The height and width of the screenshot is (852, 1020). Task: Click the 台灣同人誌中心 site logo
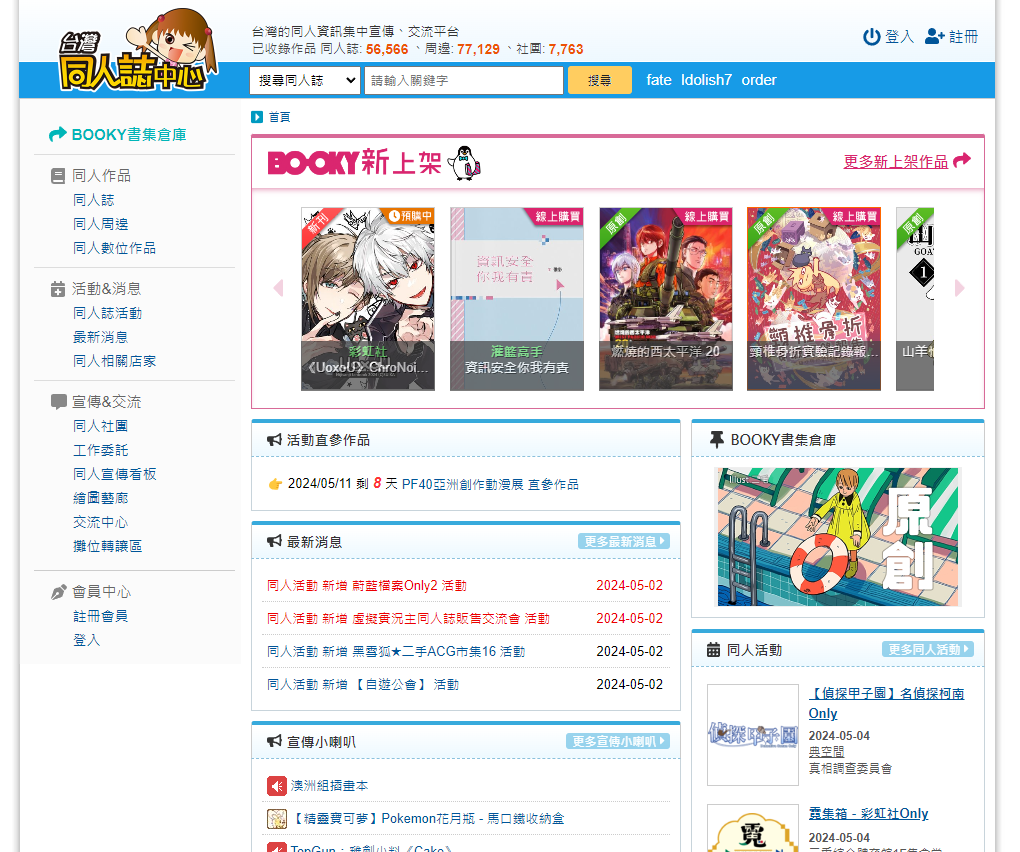click(x=138, y=51)
